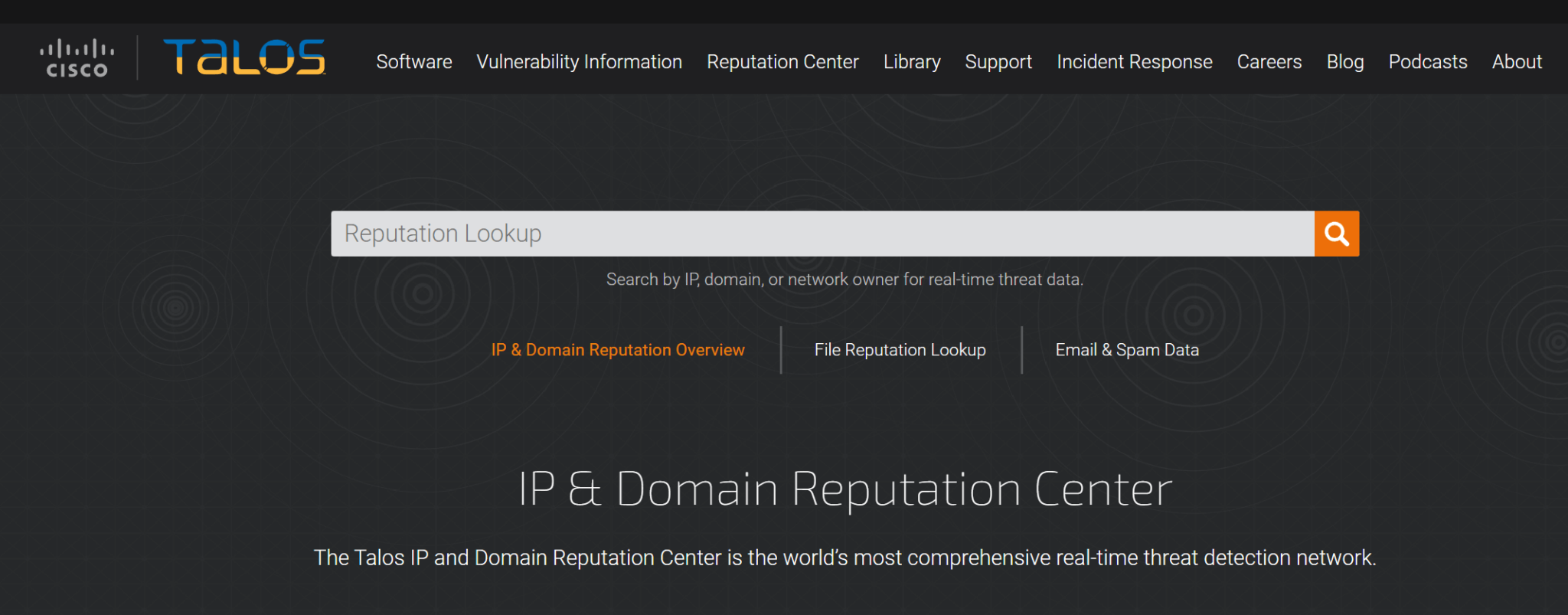The height and width of the screenshot is (615, 1568).
Task: Click the orange magnifying glass search button
Action: 1336,234
